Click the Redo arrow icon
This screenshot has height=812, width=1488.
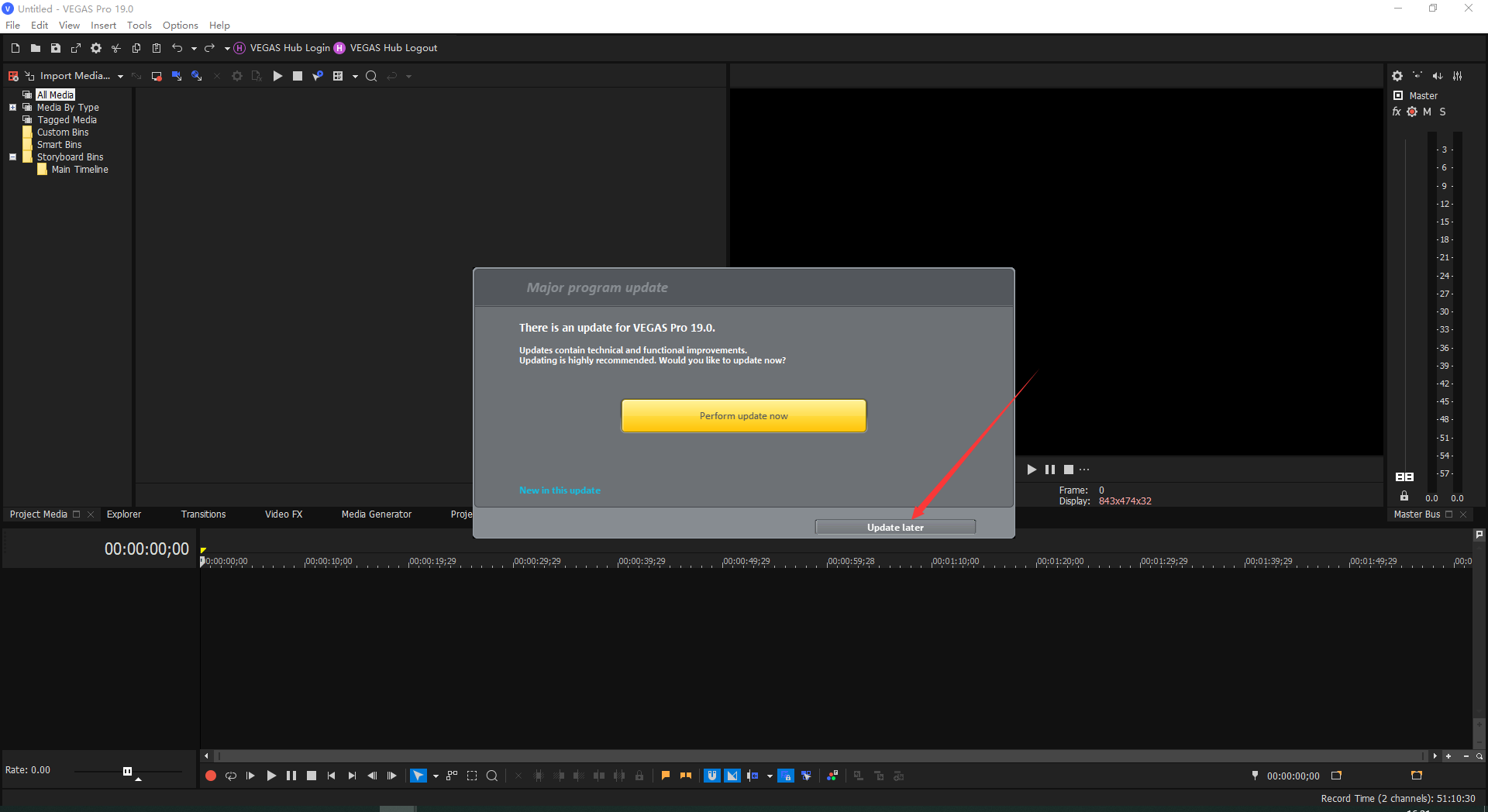(x=209, y=48)
